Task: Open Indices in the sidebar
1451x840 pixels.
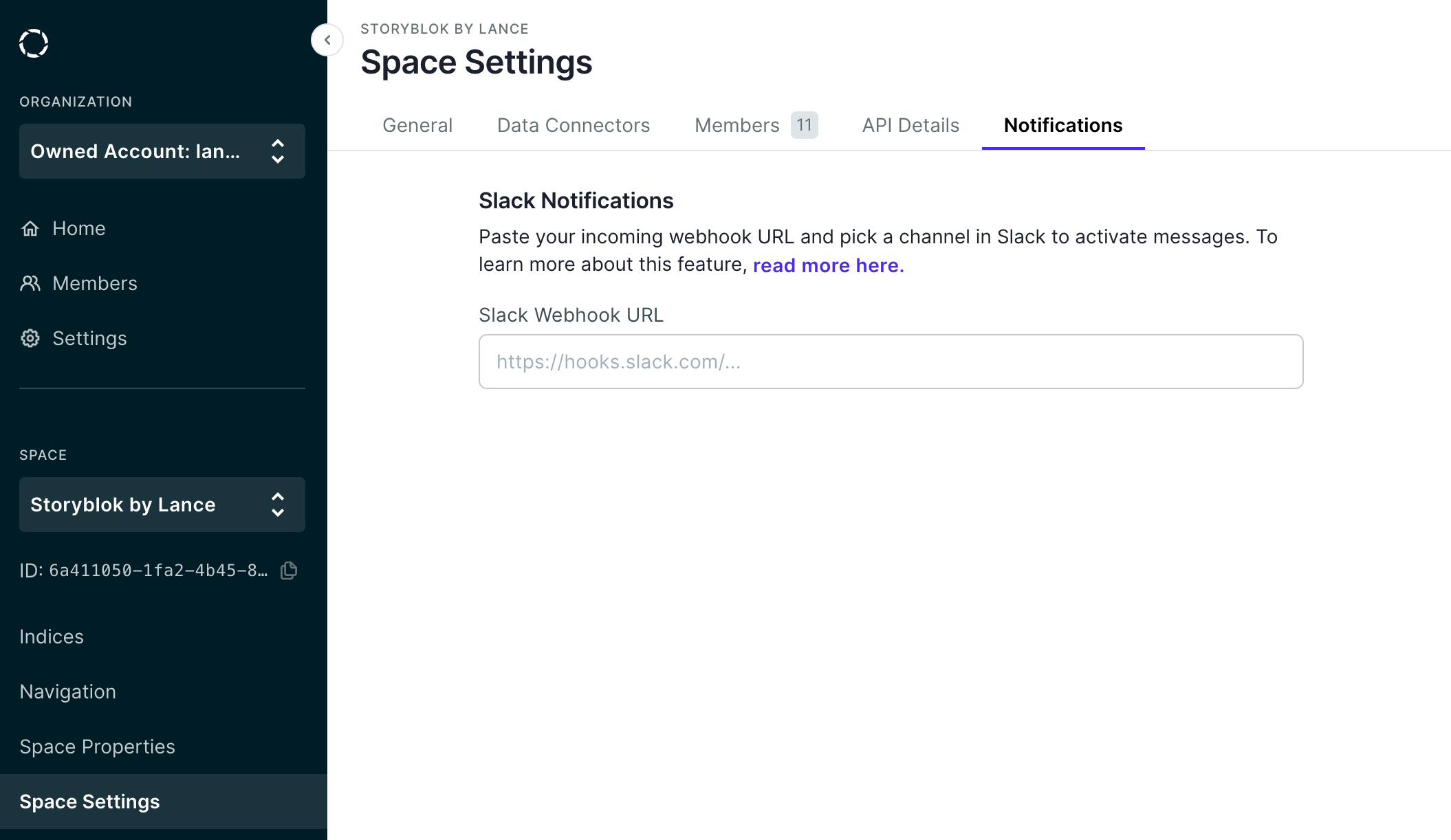Action: pos(52,637)
